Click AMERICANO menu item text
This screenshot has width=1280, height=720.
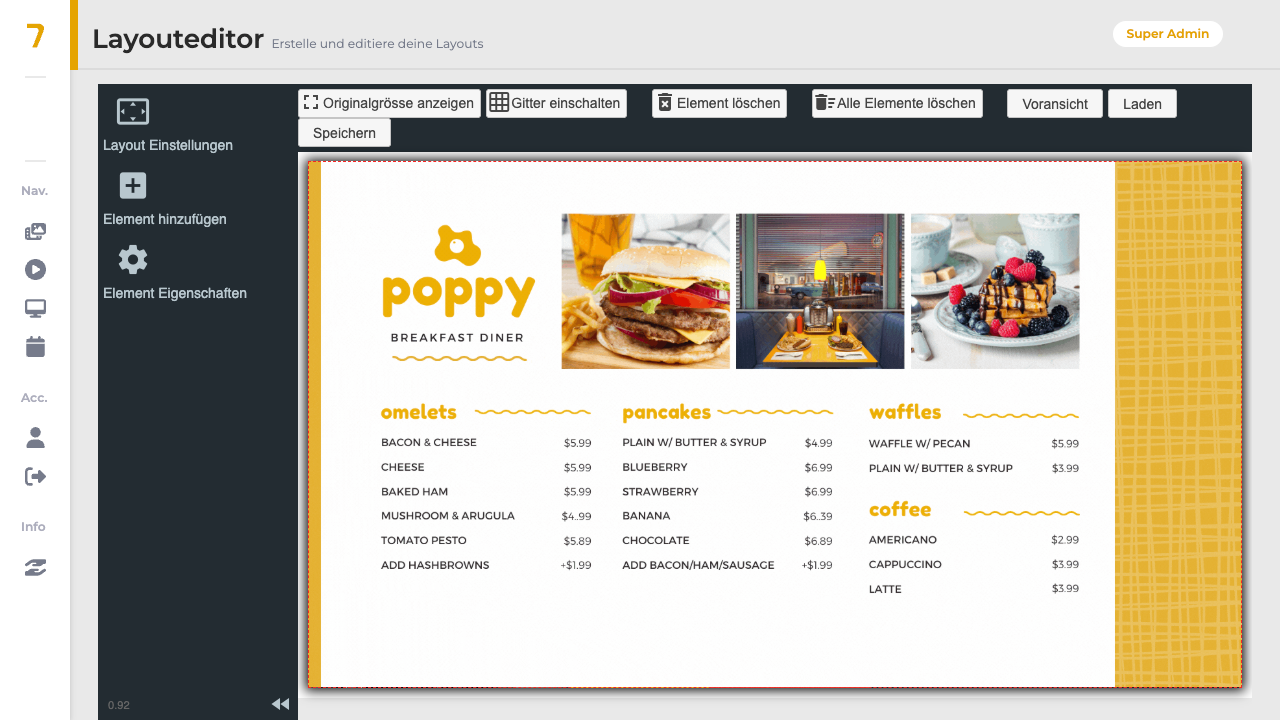(903, 540)
